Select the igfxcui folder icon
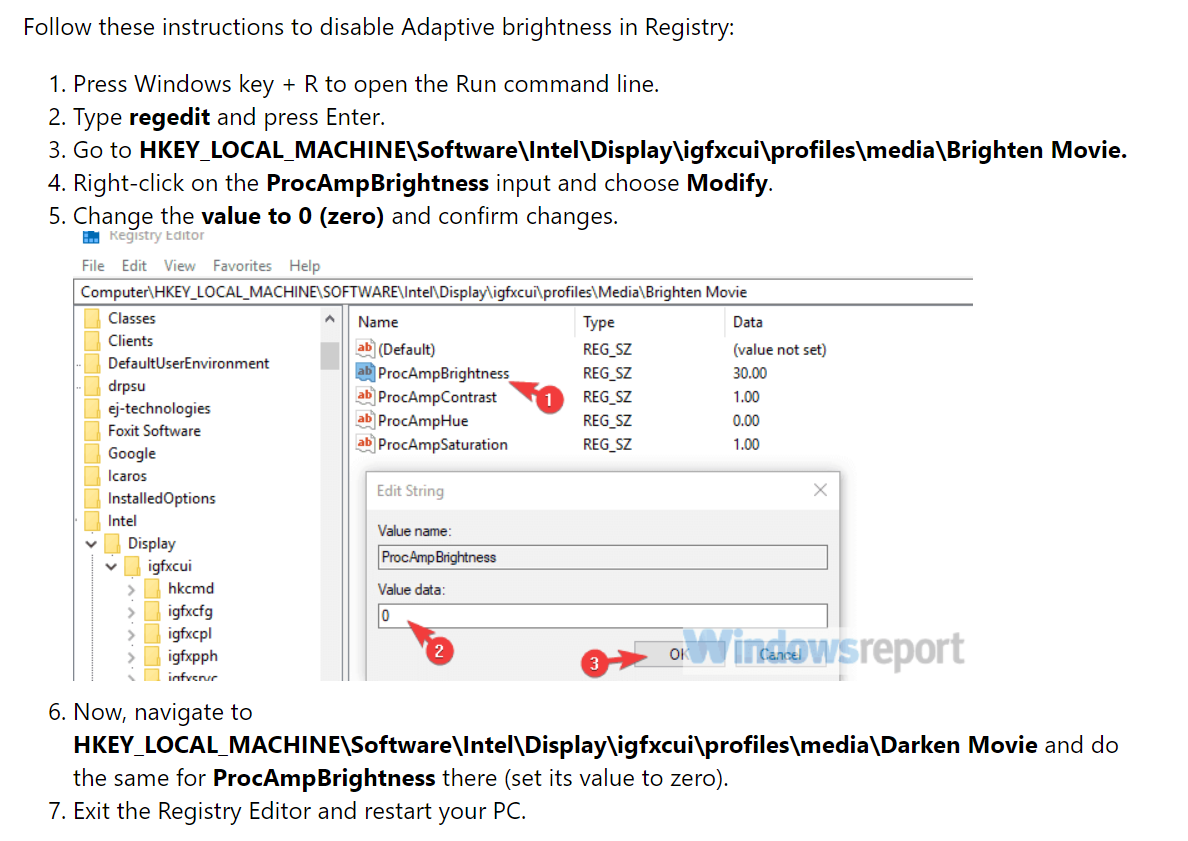This screenshot has width=1188, height=841. tap(133, 566)
